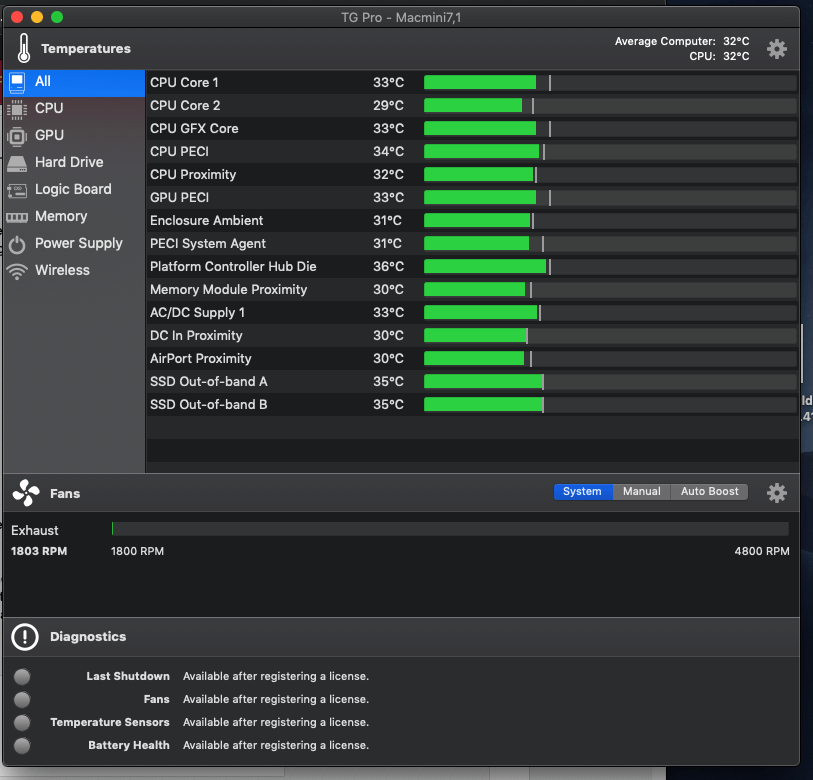Click the Temperatures section heading
The image size is (813, 780).
click(x=86, y=49)
